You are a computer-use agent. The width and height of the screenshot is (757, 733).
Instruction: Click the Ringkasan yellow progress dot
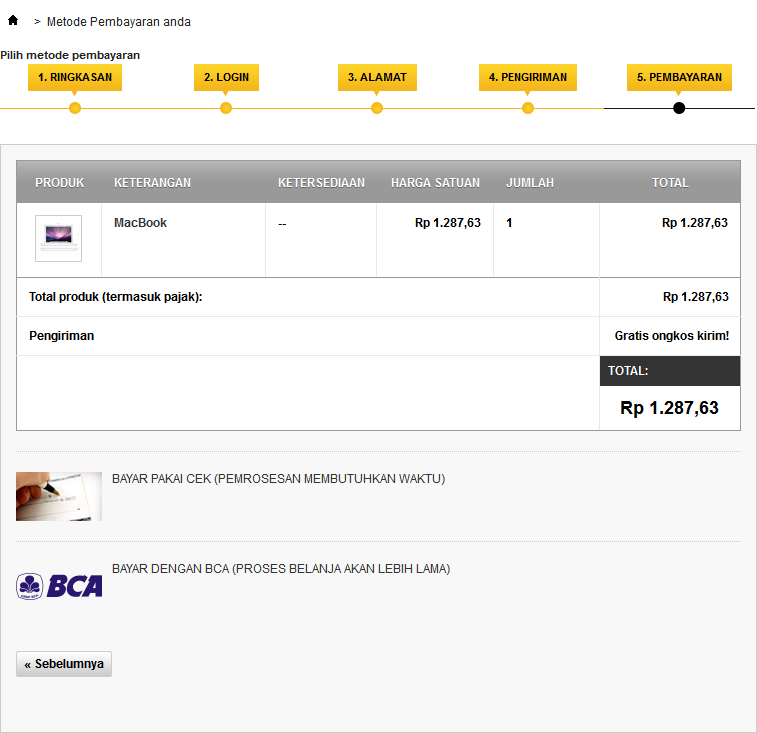pyautogui.click(x=75, y=108)
